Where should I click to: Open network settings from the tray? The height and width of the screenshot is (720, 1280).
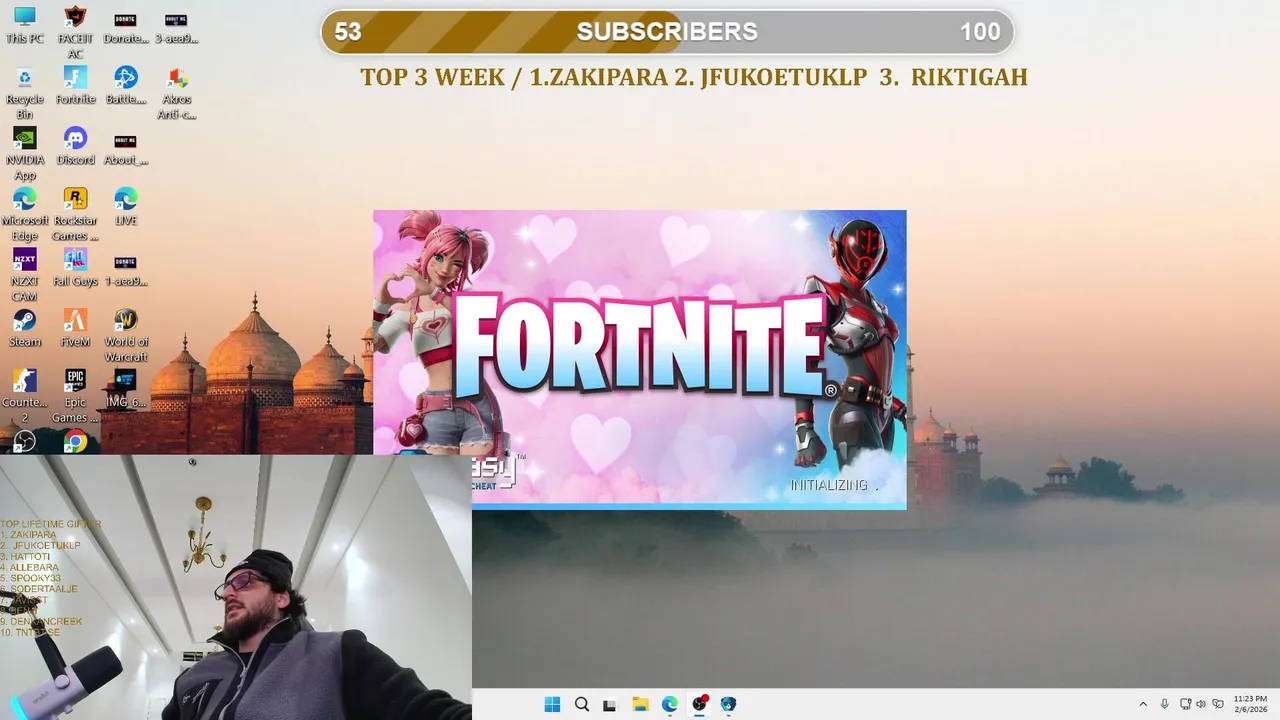[x=1186, y=704]
